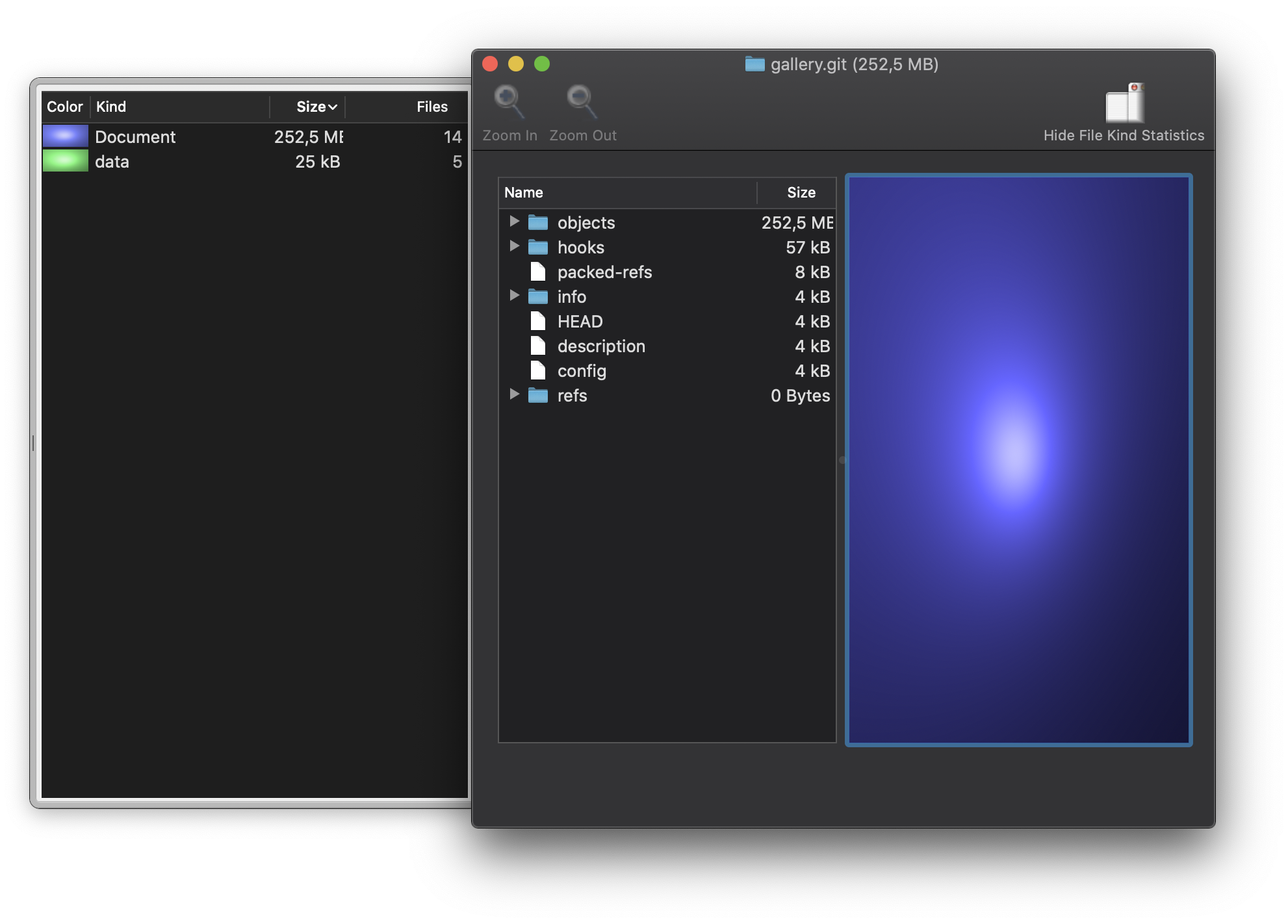The height and width of the screenshot is (924, 1288).
Task: Click the blue treemap block
Action: pos(1018,459)
